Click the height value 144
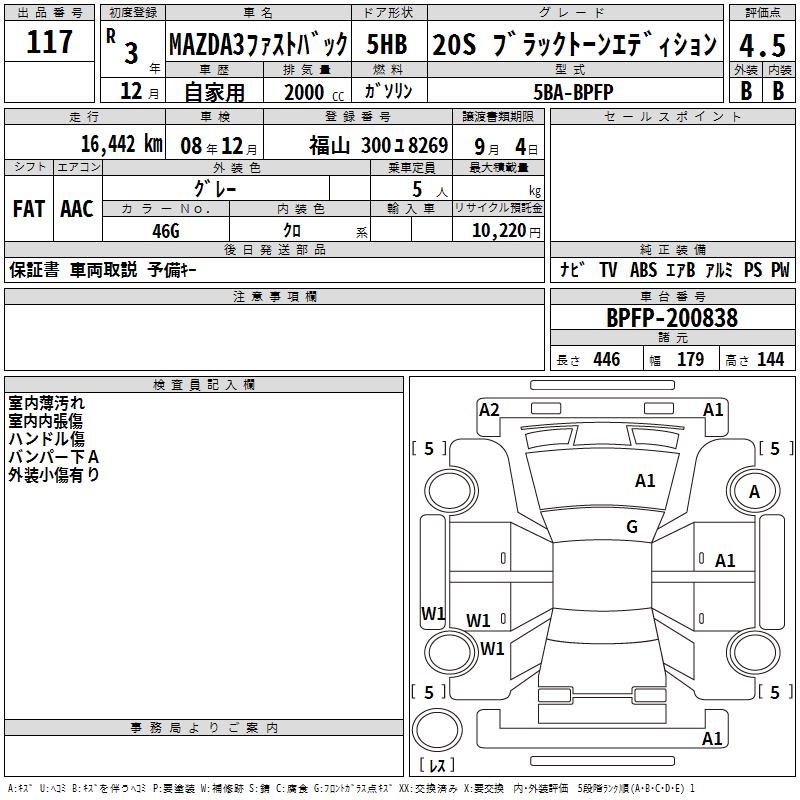 770,359
